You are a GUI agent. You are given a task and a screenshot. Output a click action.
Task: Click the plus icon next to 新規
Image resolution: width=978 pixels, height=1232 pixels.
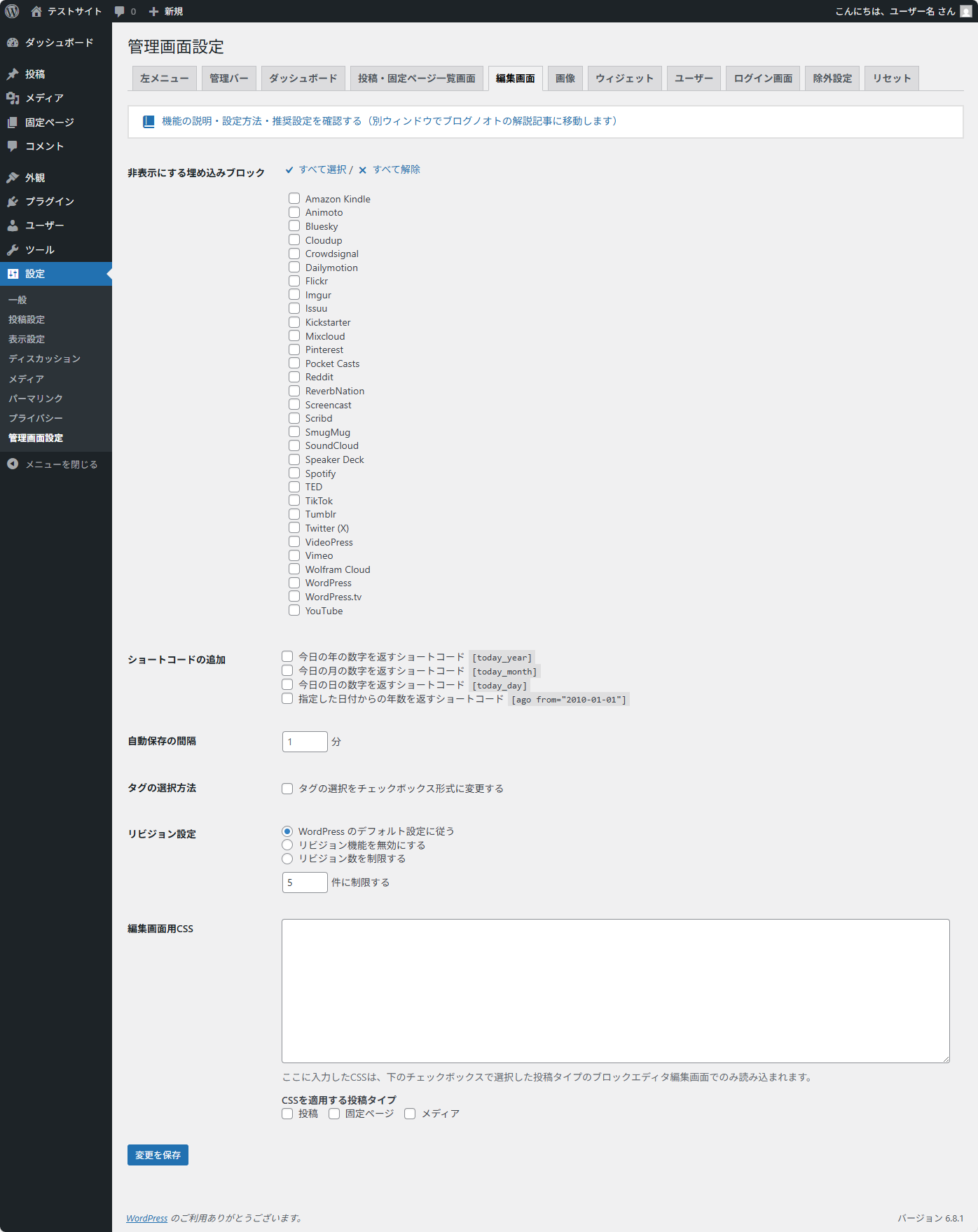[x=154, y=11]
